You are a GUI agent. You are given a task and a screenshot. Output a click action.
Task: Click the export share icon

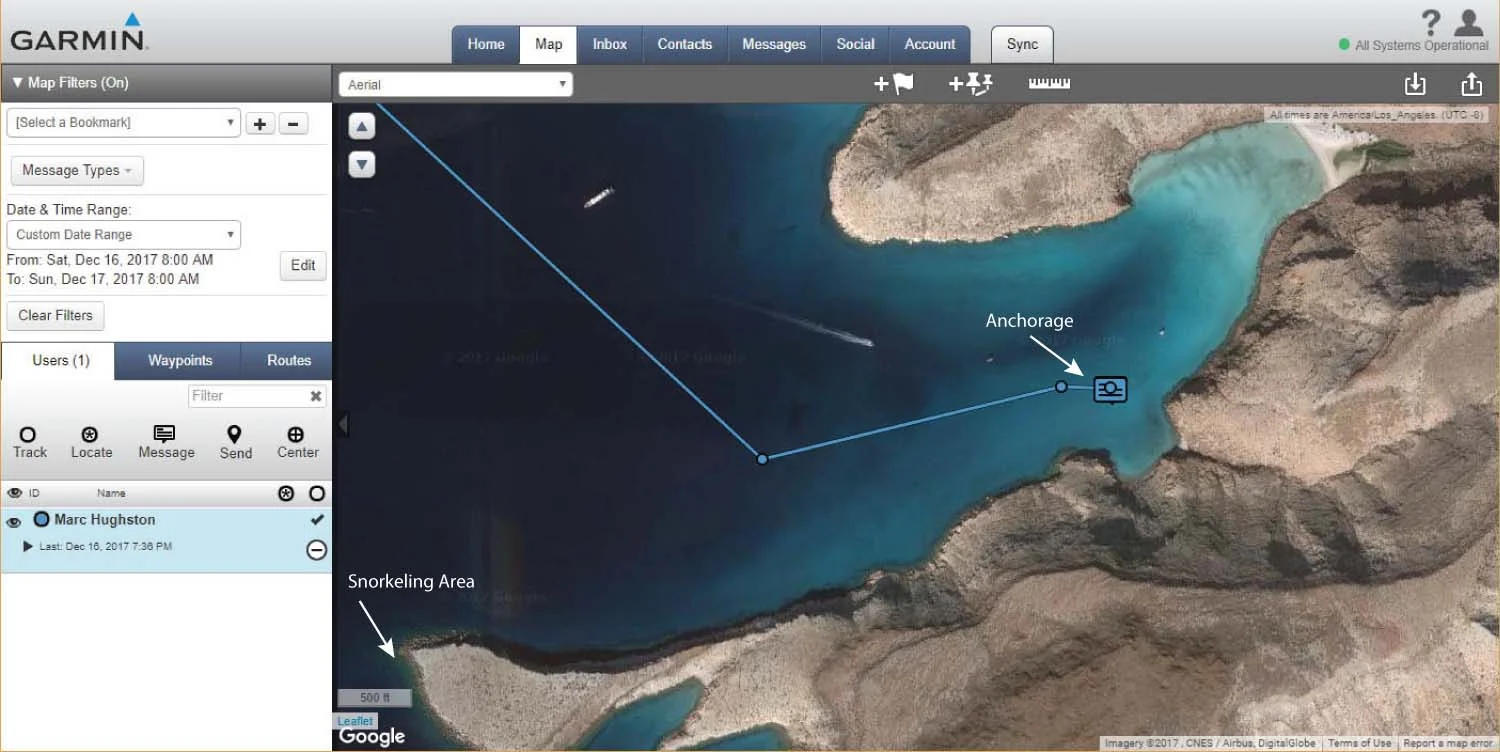pyautogui.click(x=1471, y=85)
